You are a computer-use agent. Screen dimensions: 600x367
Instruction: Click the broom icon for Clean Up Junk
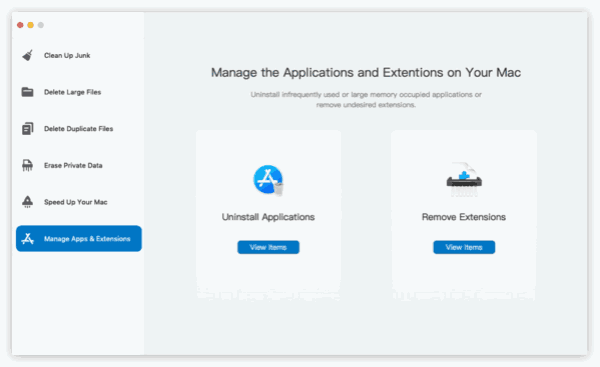click(27, 55)
